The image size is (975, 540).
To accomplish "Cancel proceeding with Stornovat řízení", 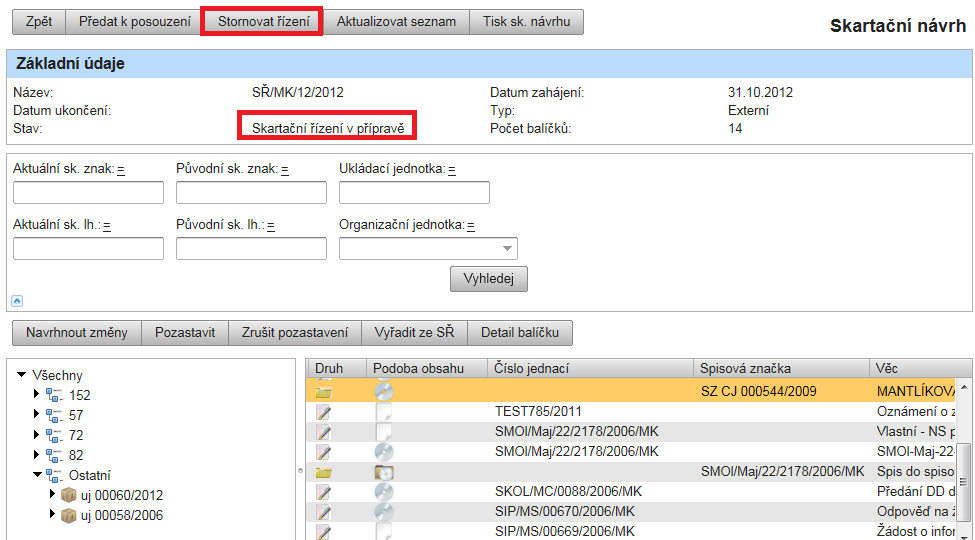I will pyautogui.click(x=264, y=22).
